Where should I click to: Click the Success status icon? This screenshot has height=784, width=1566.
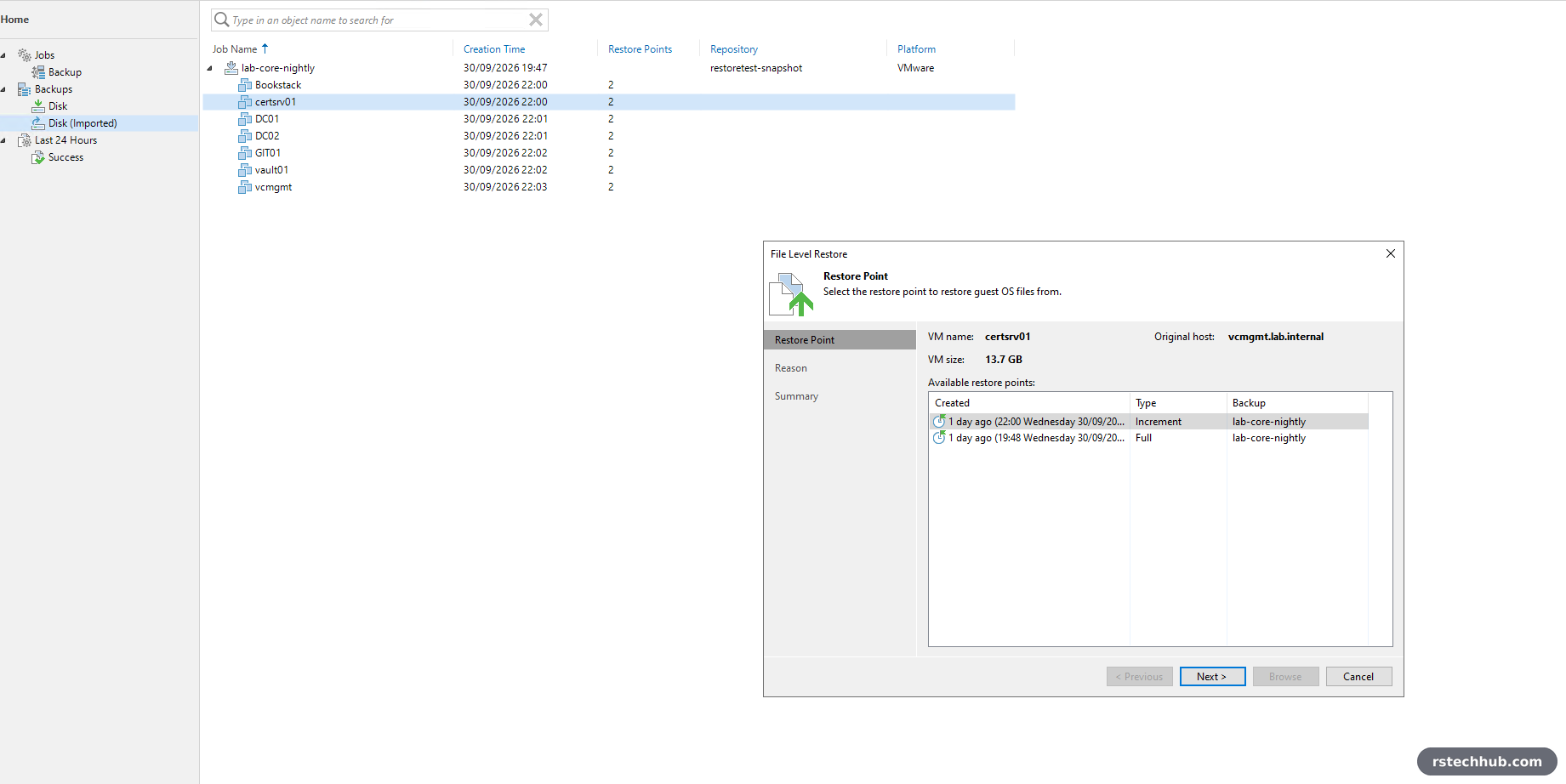38,157
